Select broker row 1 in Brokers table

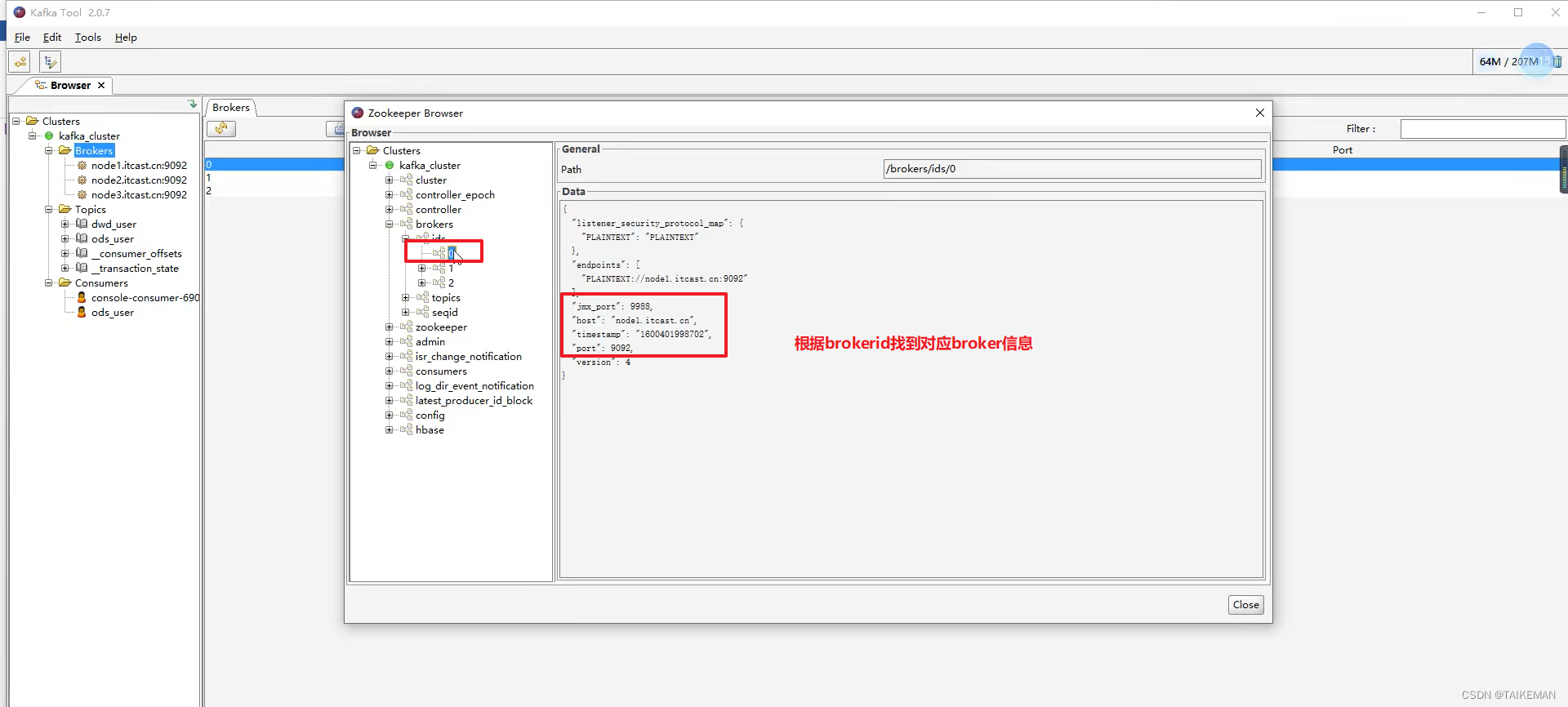(x=274, y=178)
